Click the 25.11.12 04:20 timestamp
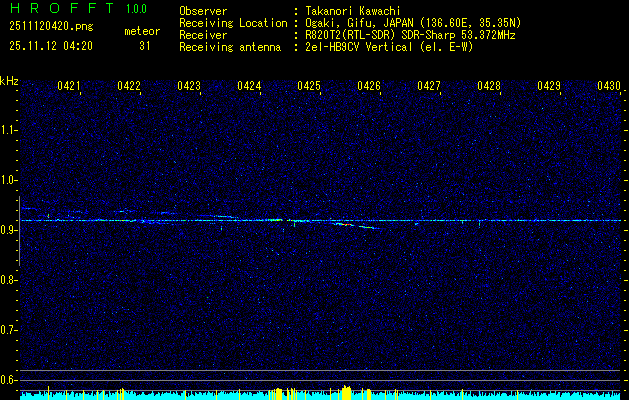 click(x=50, y=45)
